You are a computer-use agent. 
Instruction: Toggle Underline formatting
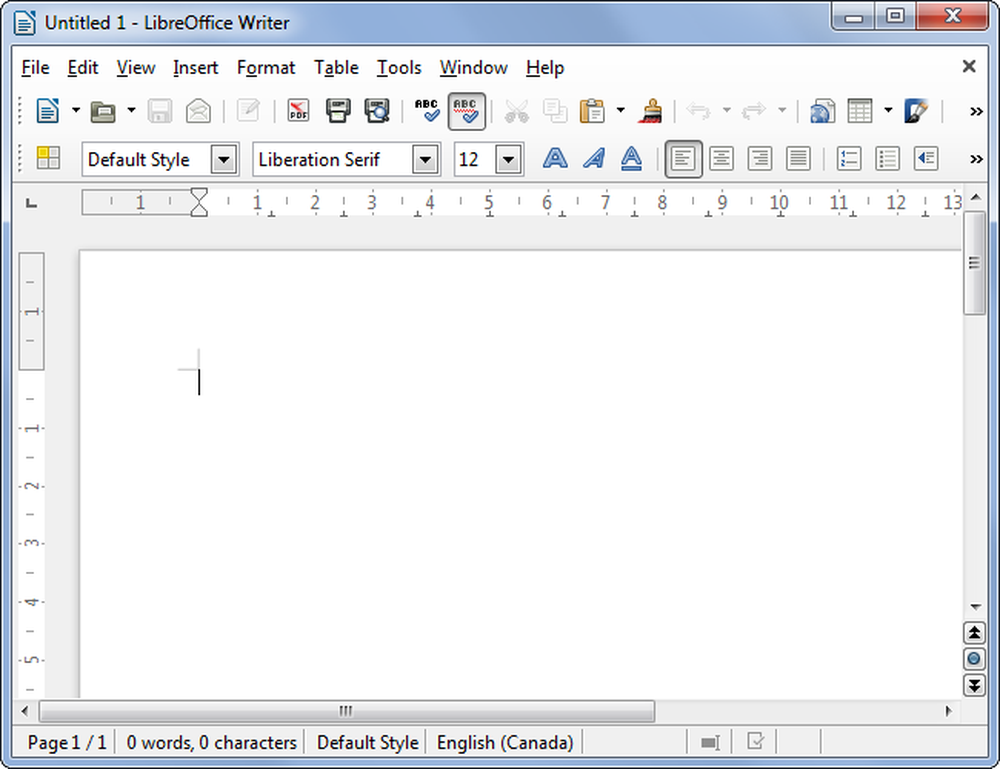tap(631, 158)
